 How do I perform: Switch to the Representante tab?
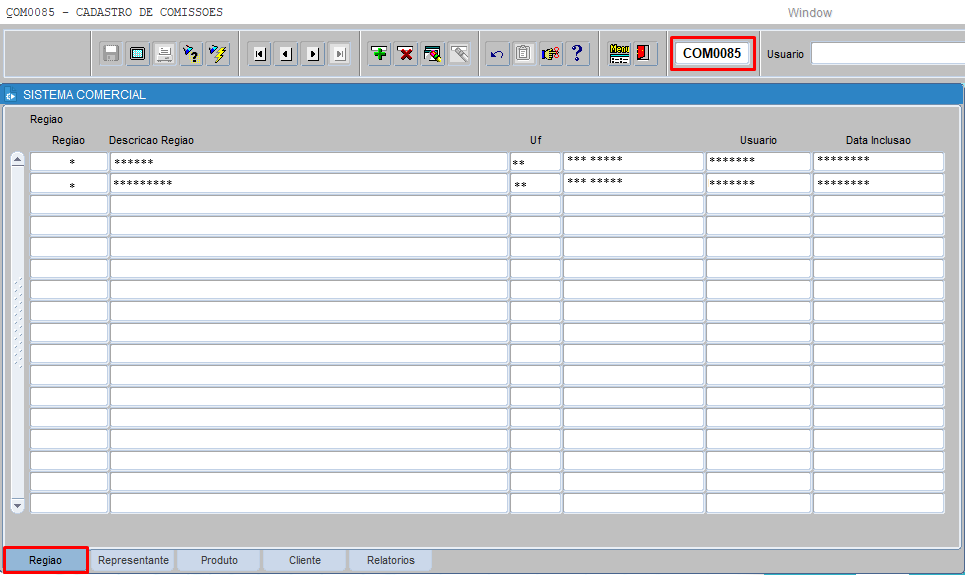click(x=133, y=560)
